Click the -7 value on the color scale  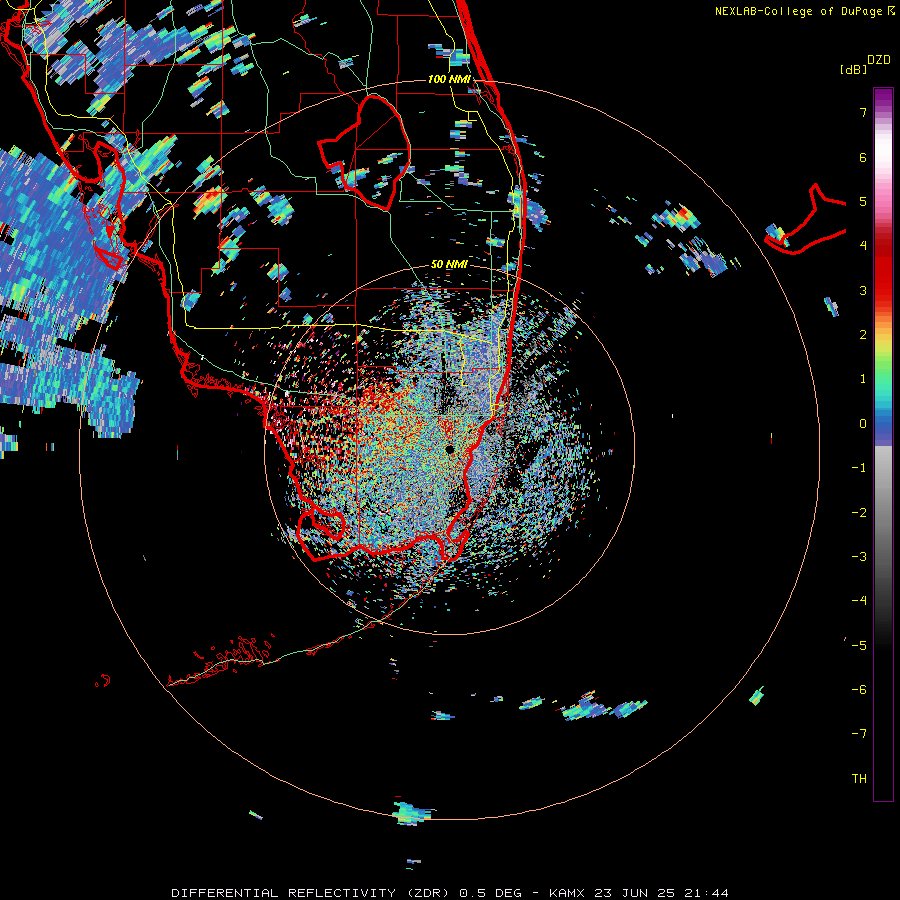[859, 734]
